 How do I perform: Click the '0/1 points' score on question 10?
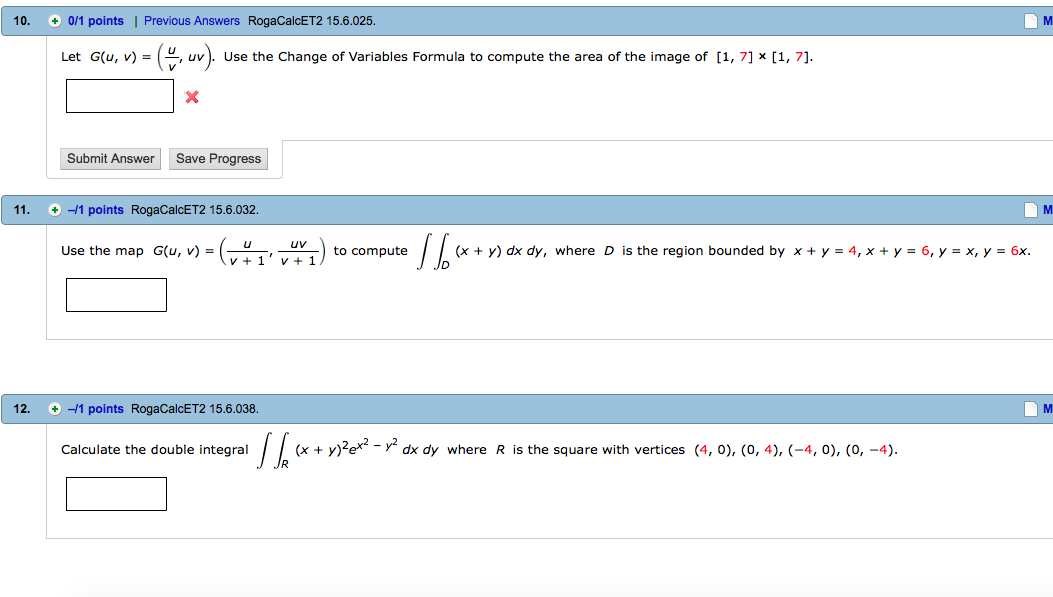pyautogui.click(x=94, y=19)
